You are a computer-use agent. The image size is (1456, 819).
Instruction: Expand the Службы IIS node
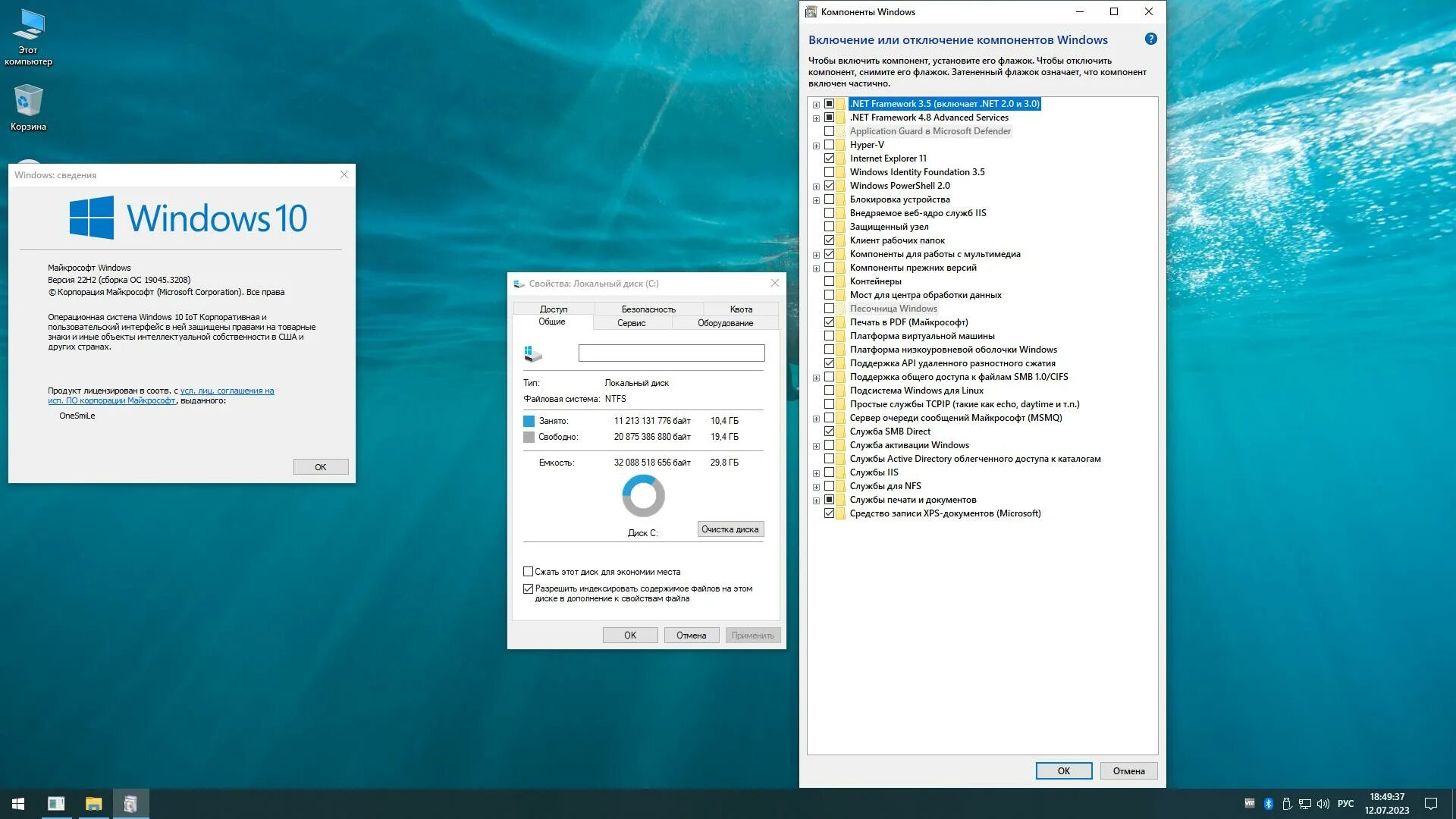click(x=816, y=472)
